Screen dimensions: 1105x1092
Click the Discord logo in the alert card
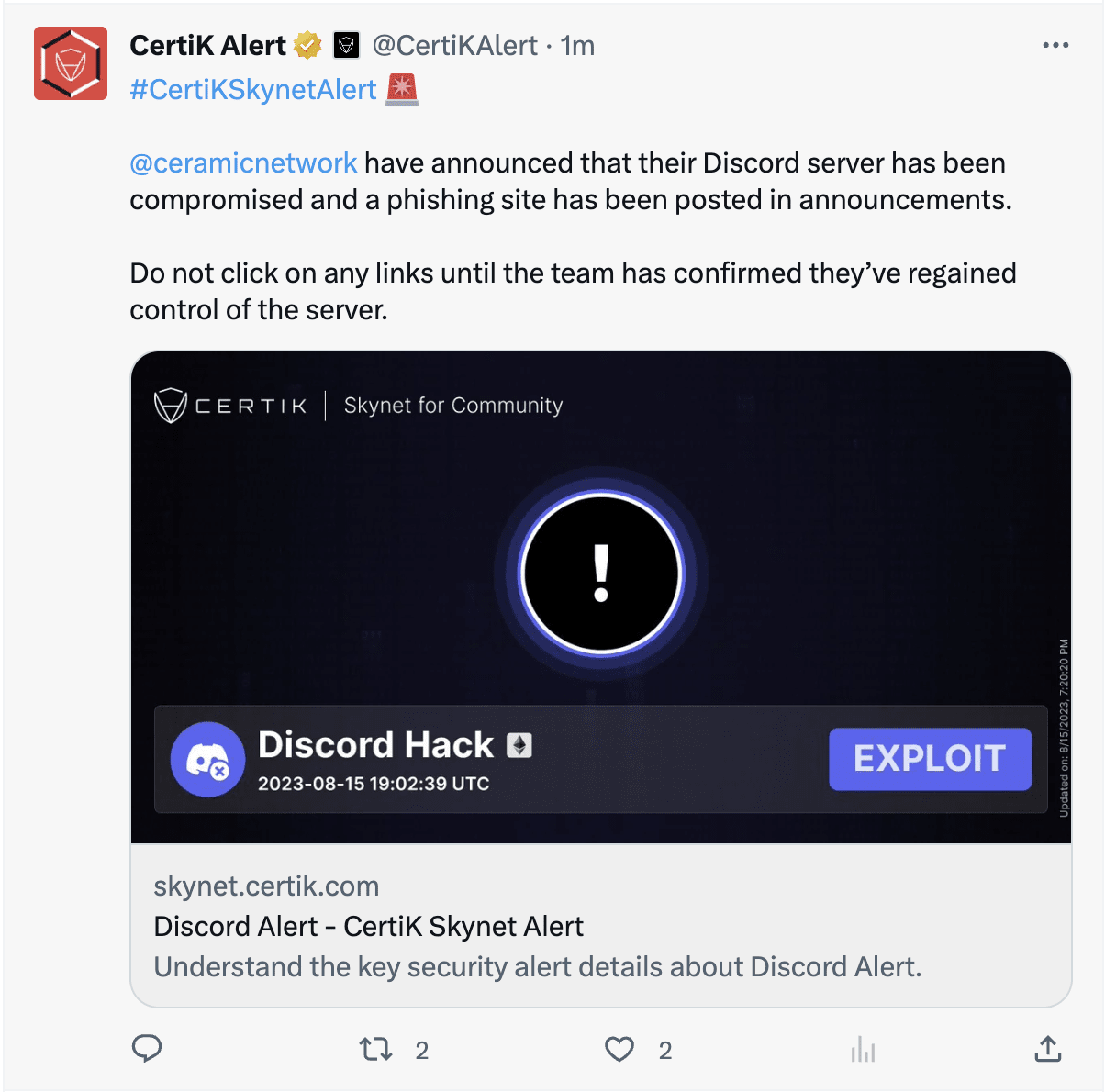pyautogui.click(x=207, y=760)
